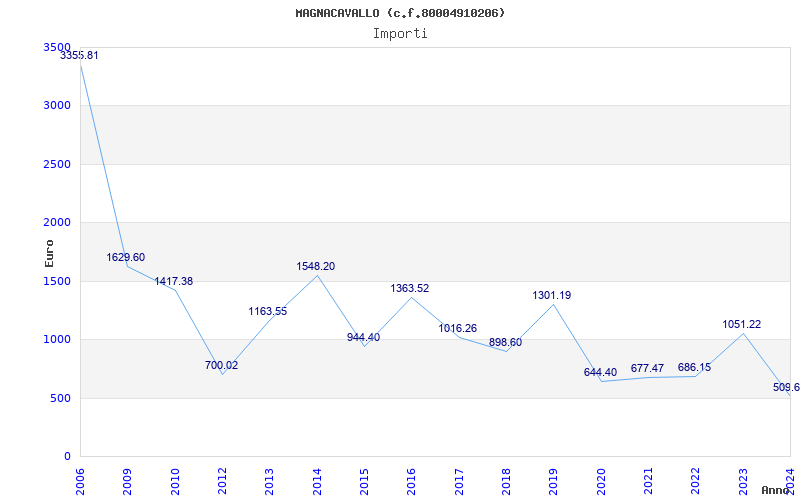Click the Anno axis title

776,490
